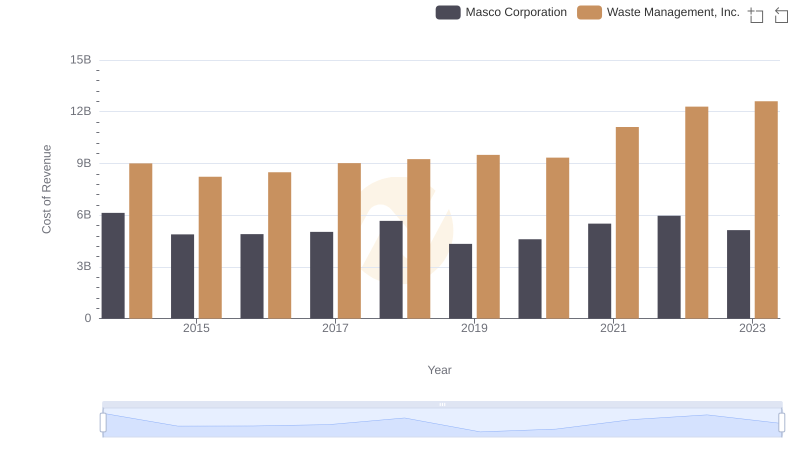
Task: Click the Waste Management bar for 2016
Action: [x=280, y=245]
